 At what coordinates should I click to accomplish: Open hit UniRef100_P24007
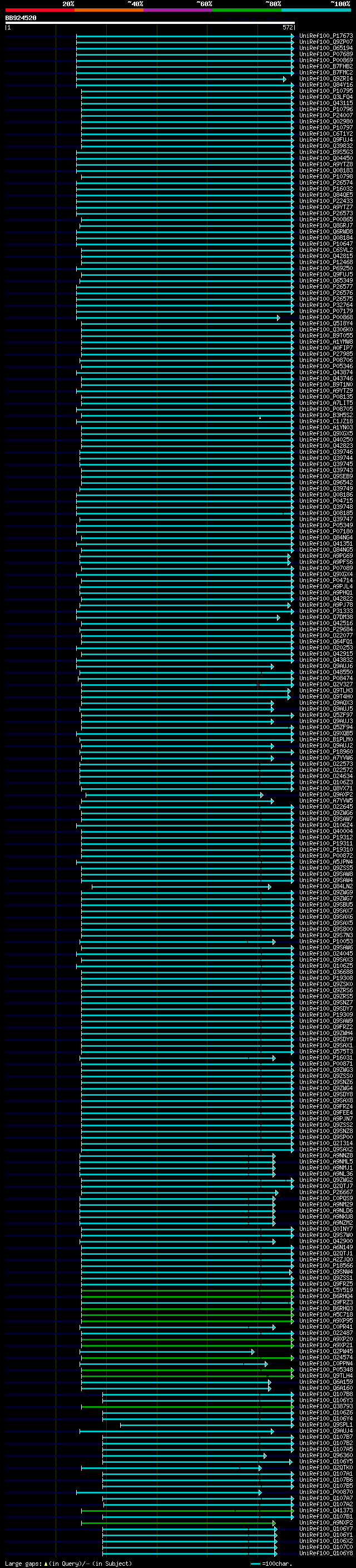point(326,115)
